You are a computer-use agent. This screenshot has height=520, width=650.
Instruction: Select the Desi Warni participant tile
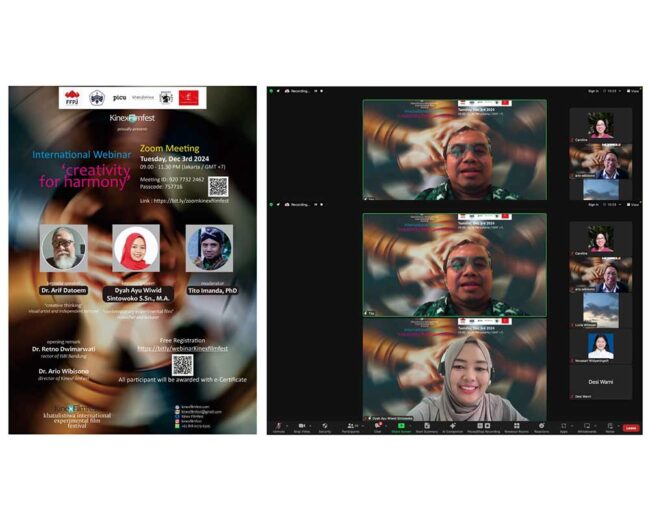(600, 381)
